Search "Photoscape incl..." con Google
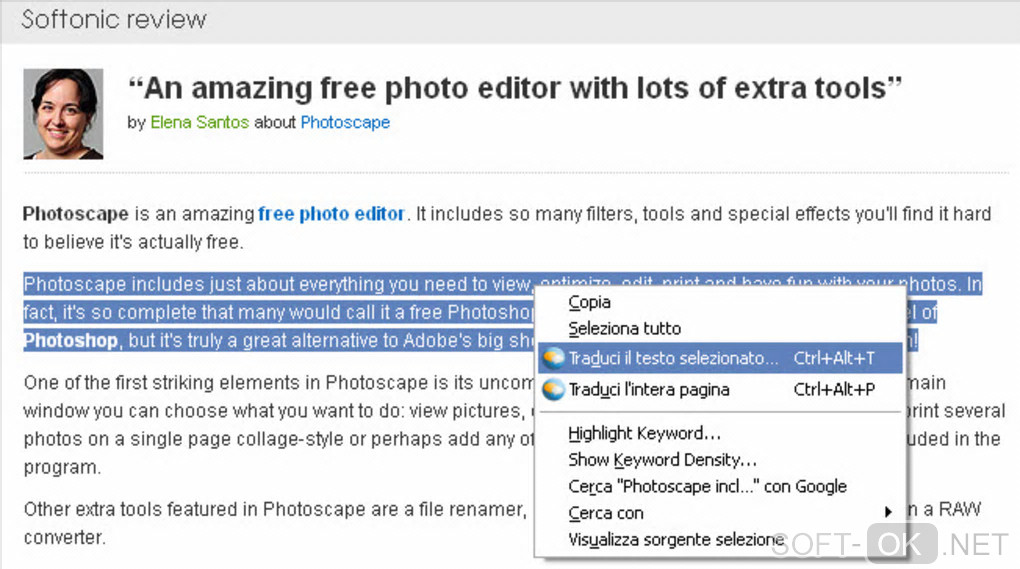This screenshot has height=569, width=1020. coord(707,487)
